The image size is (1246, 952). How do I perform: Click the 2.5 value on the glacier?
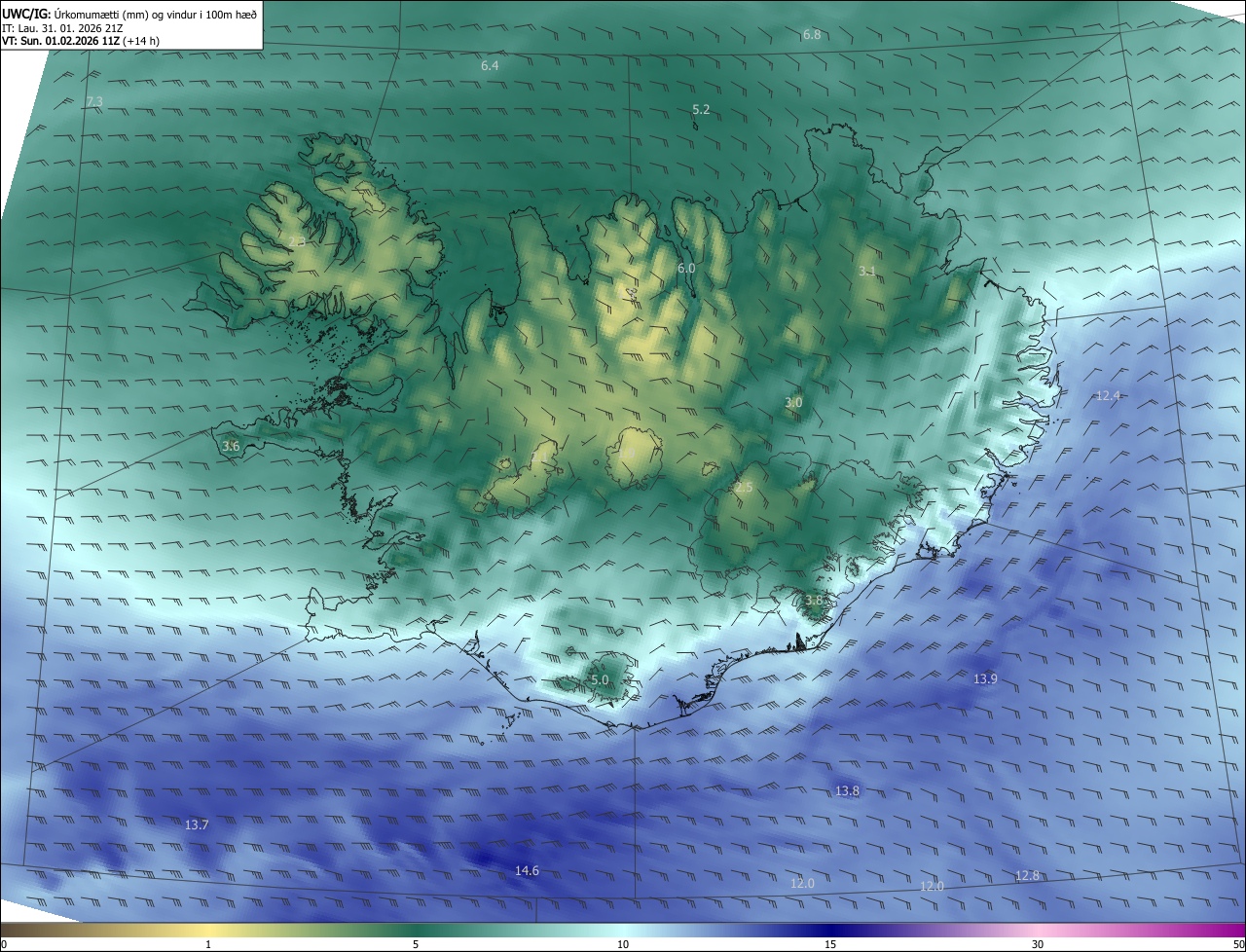[744, 488]
